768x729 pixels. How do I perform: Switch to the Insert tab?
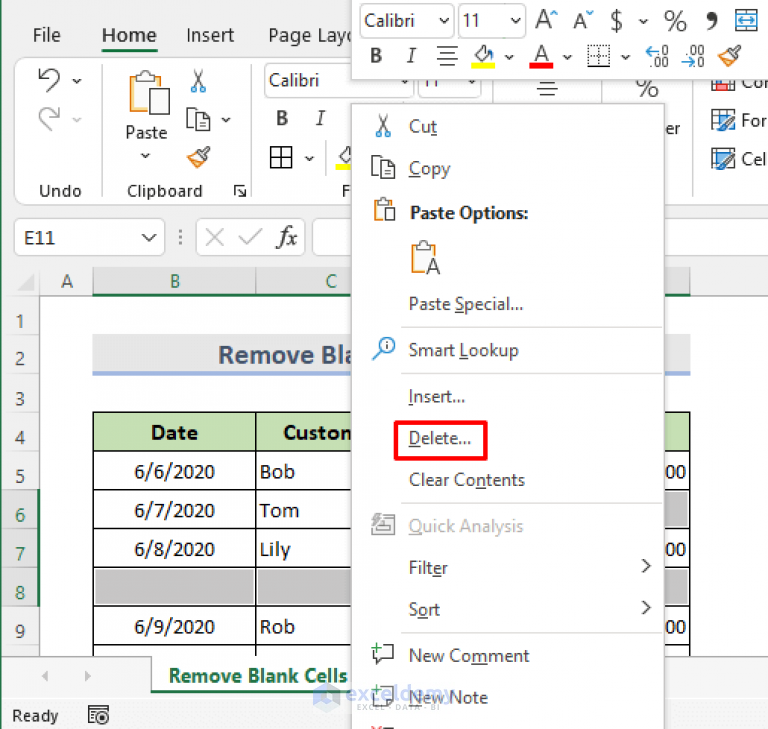tap(210, 35)
